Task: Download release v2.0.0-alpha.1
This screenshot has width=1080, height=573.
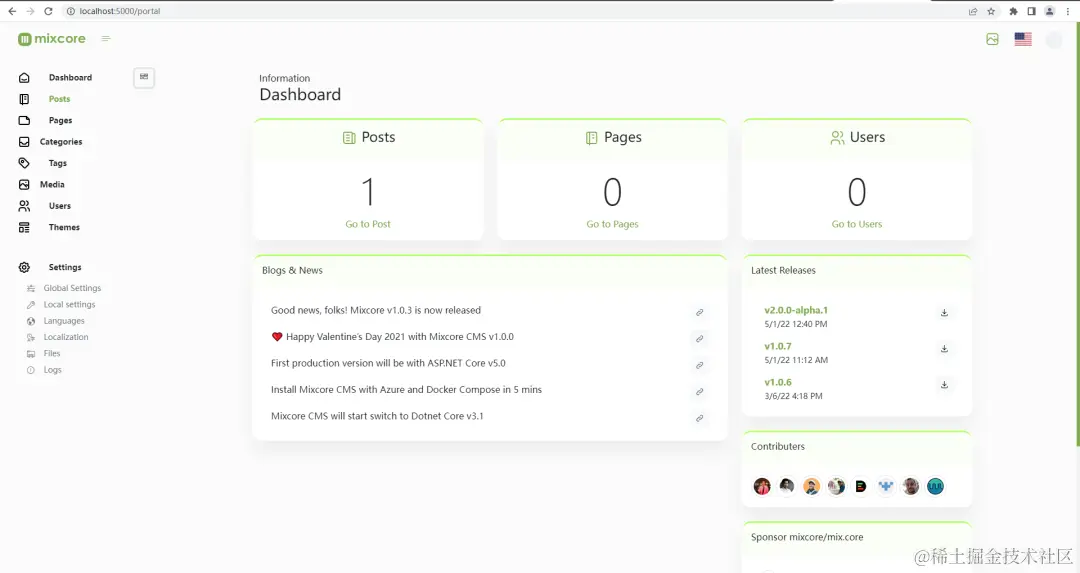Action: tap(944, 313)
